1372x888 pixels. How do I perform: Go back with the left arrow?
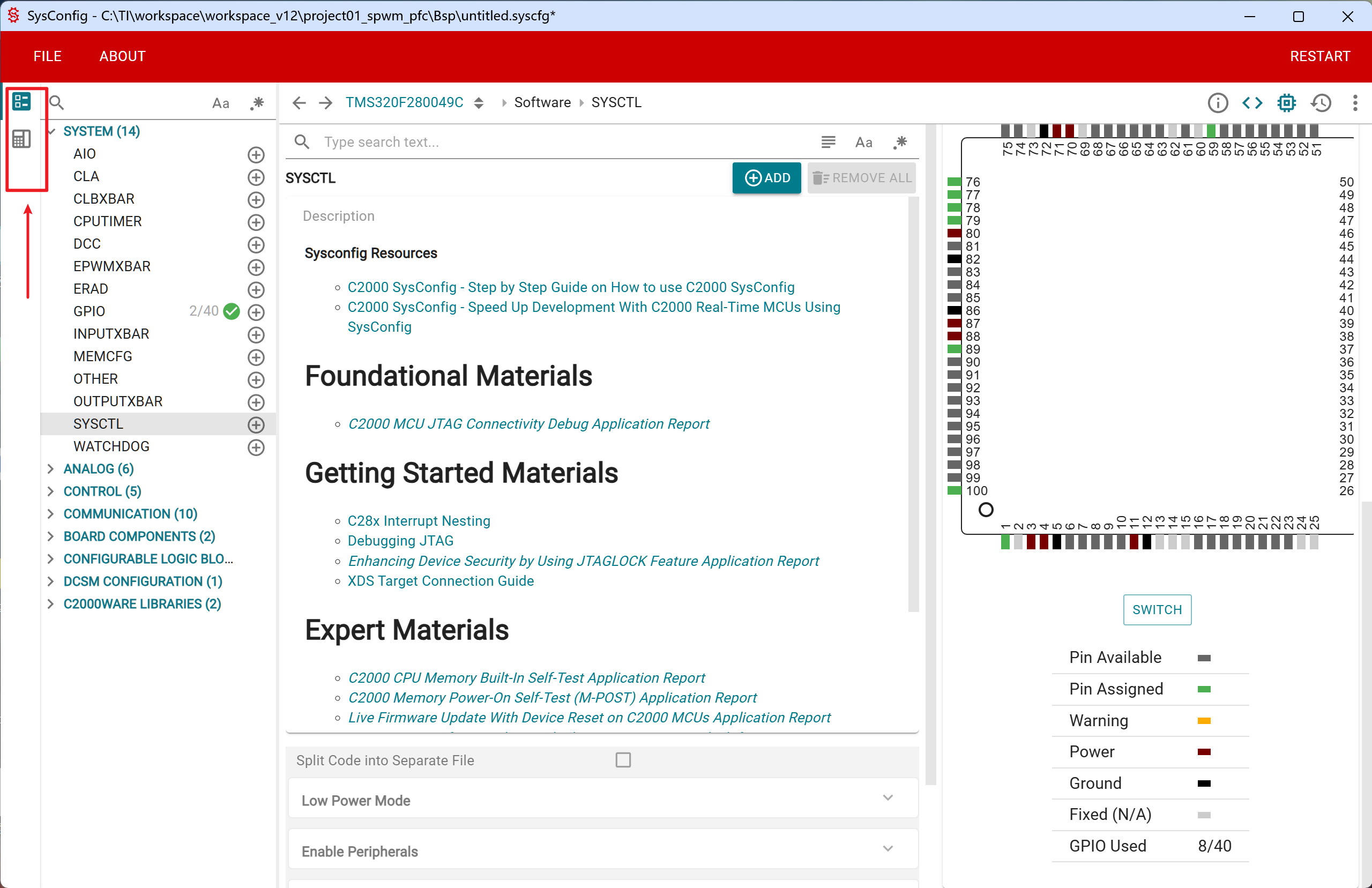tap(299, 103)
